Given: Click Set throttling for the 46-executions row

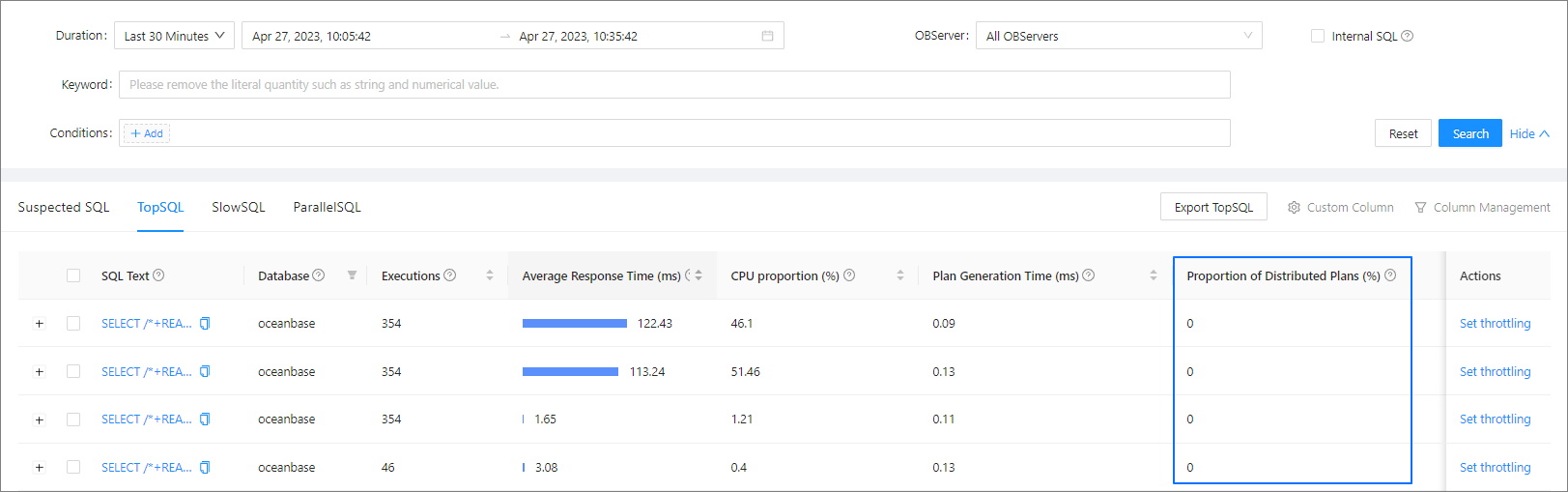Looking at the screenshot, I should [x=1495, y=468].
